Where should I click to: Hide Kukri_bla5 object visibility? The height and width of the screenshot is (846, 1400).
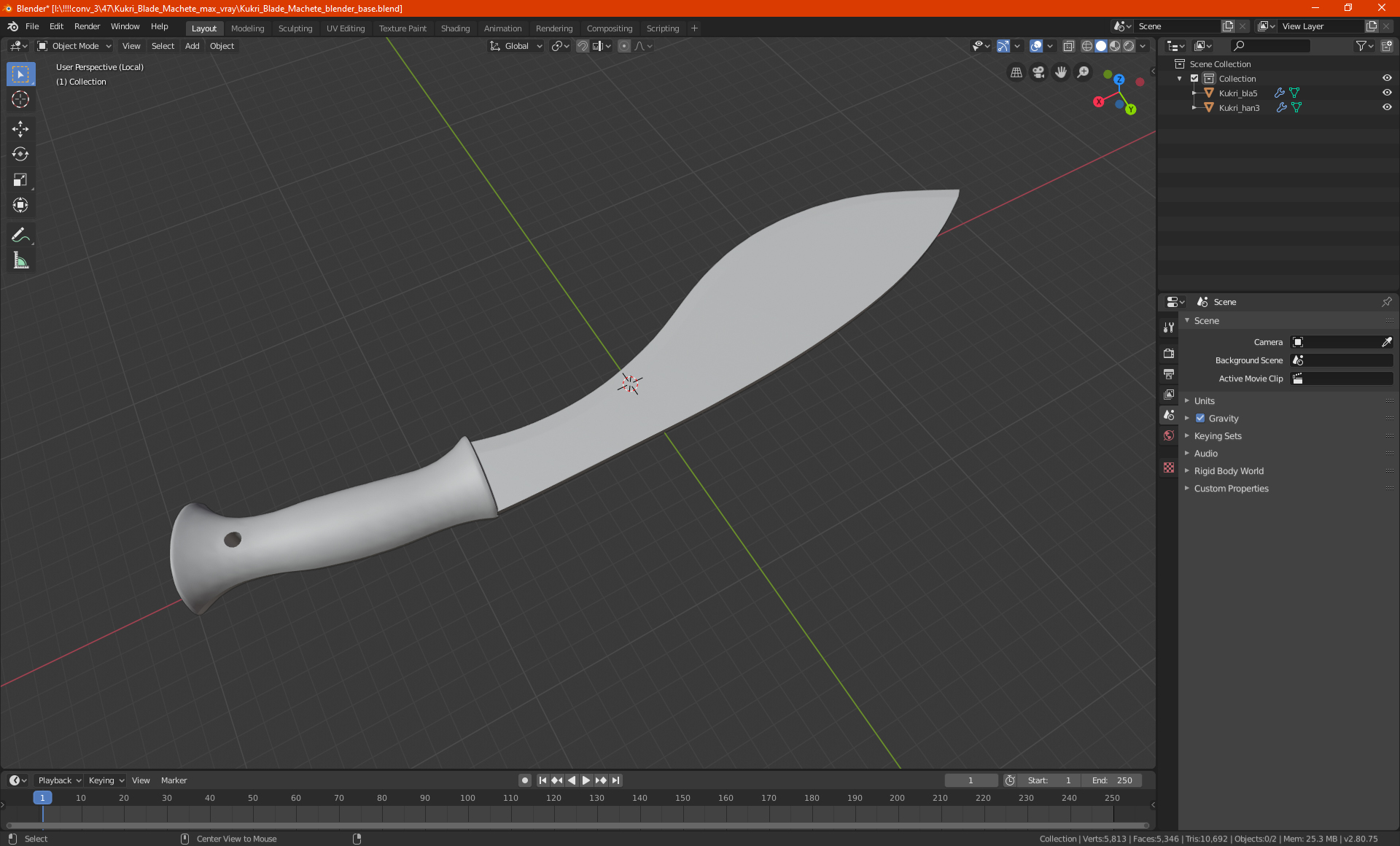pos(1387,93)
